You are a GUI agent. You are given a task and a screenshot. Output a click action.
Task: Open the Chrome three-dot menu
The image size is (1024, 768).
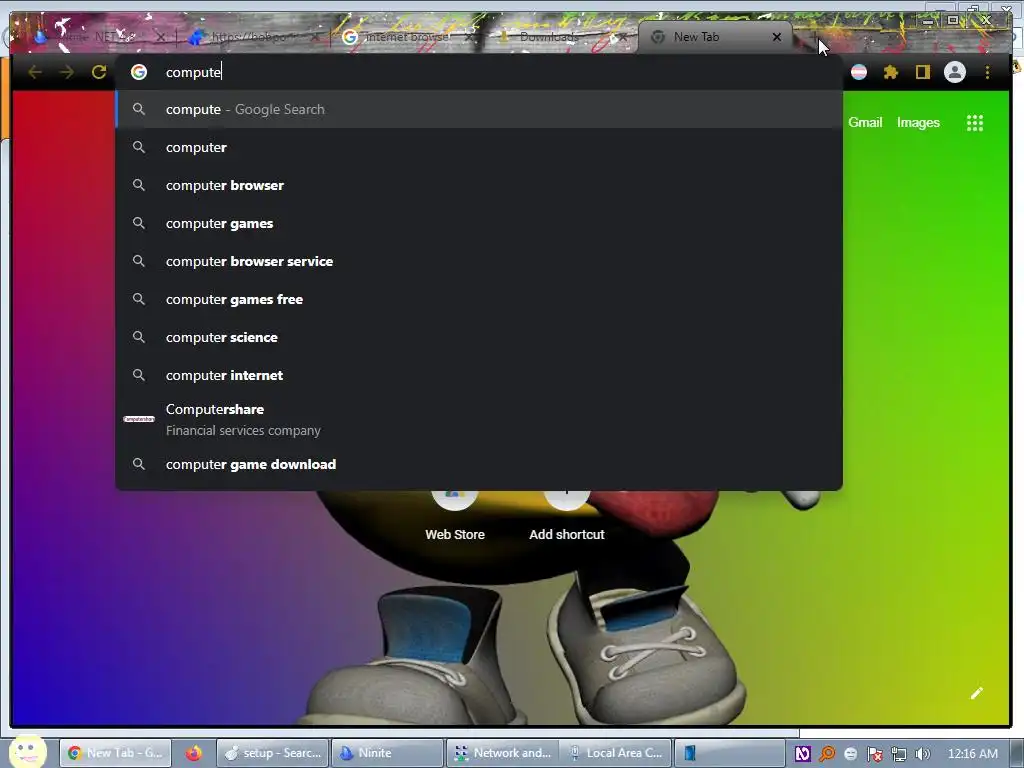point(987,72)
